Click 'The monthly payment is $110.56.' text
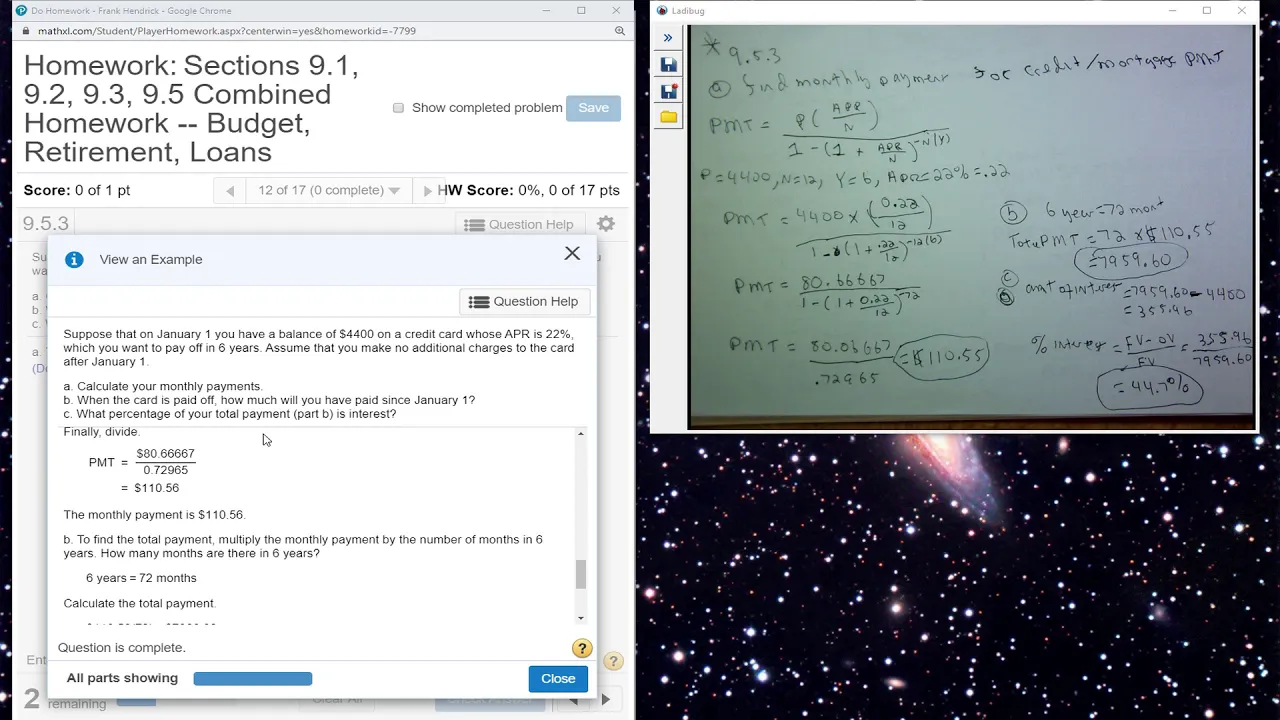Screen dimensions: 1280x720 (154, 515)
